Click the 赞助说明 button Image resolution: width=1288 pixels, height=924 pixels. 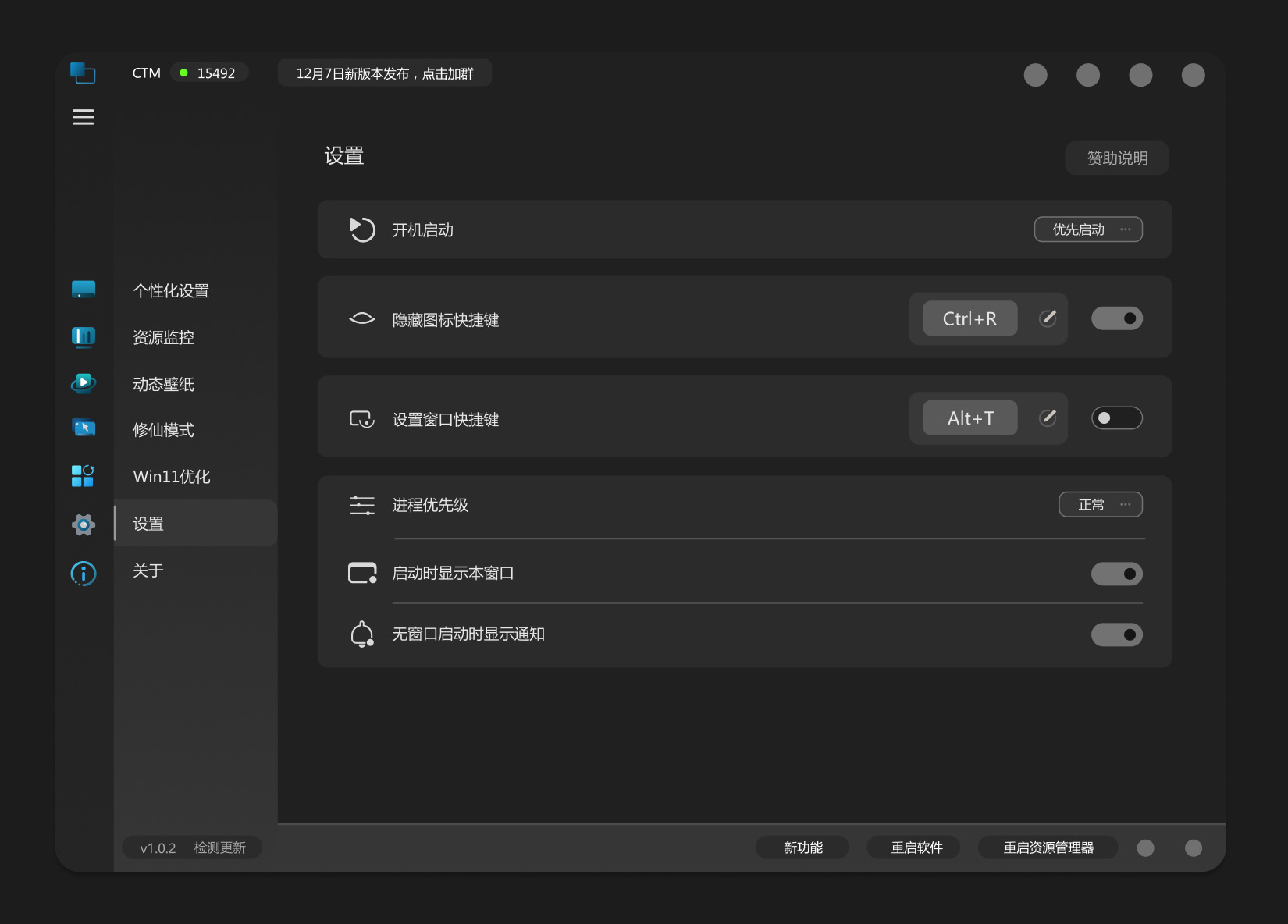click(1116, 158)
